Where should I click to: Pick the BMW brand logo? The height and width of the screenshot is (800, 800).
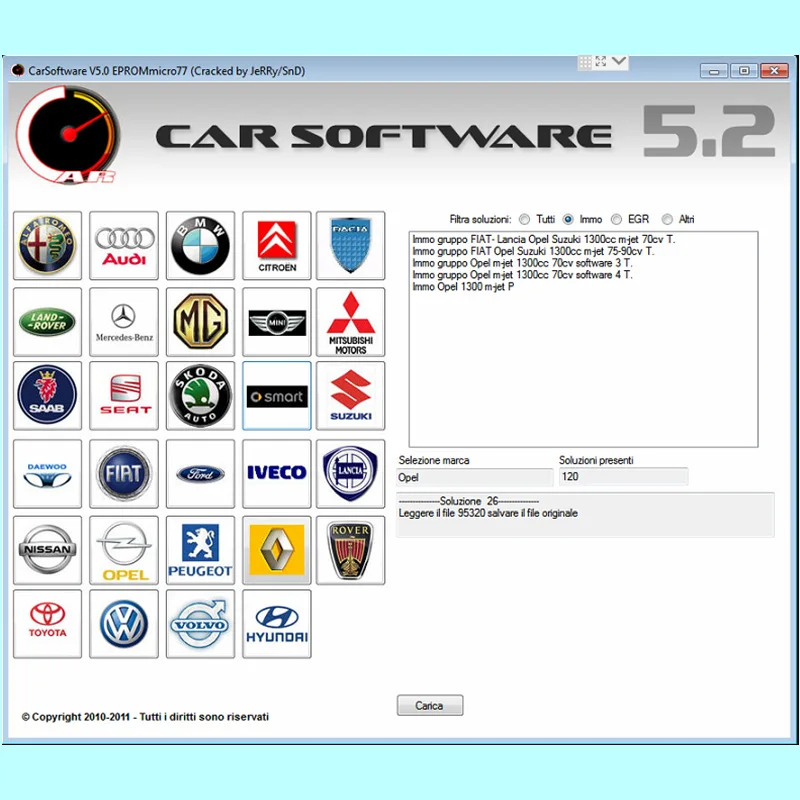(x=201, y=245)
